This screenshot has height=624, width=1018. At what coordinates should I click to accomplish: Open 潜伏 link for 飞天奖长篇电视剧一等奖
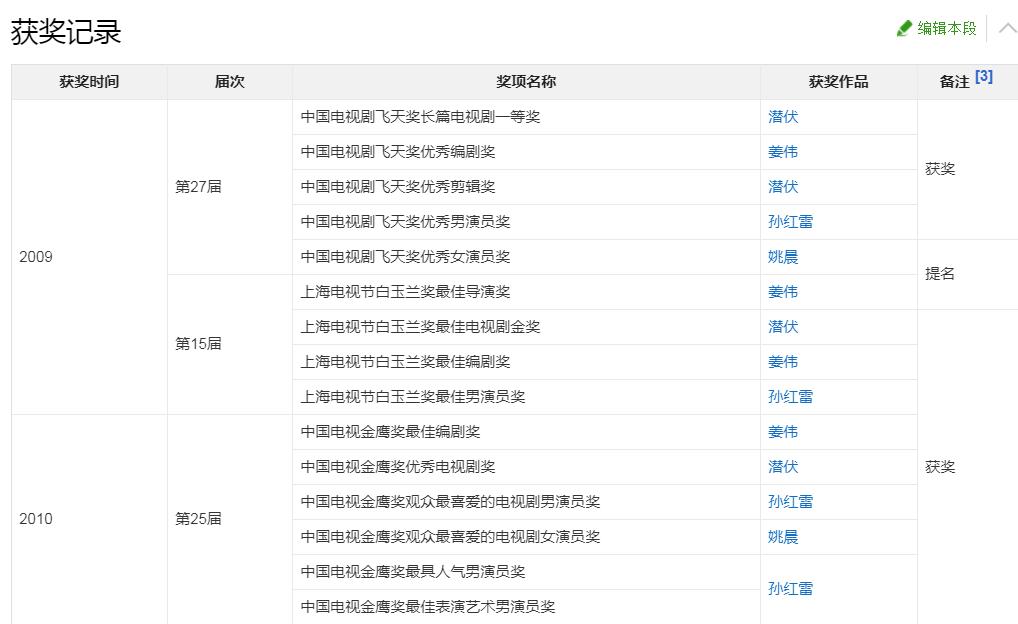[x=783, y=116]
